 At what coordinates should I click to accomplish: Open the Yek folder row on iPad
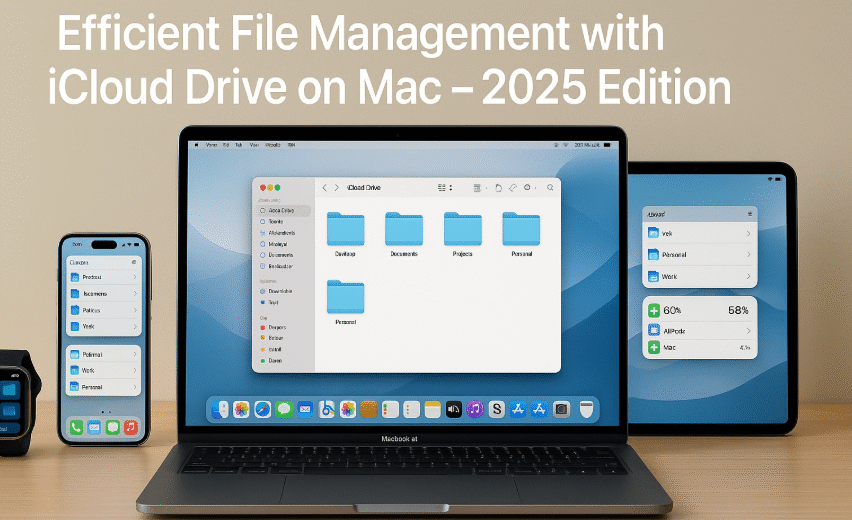[700, 233]
